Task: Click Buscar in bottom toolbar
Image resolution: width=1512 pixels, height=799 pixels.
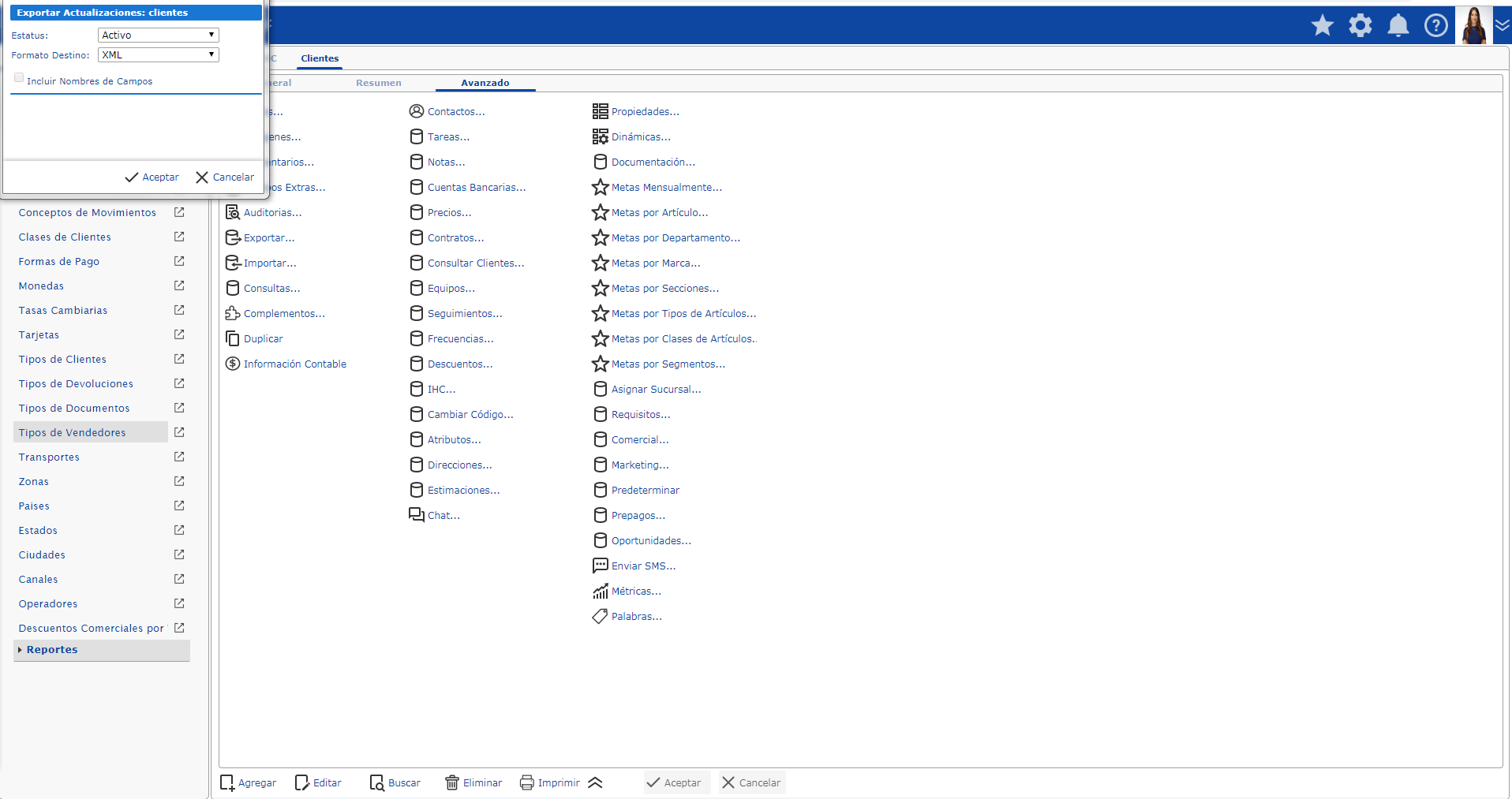Action: click(x=395, y=782)
